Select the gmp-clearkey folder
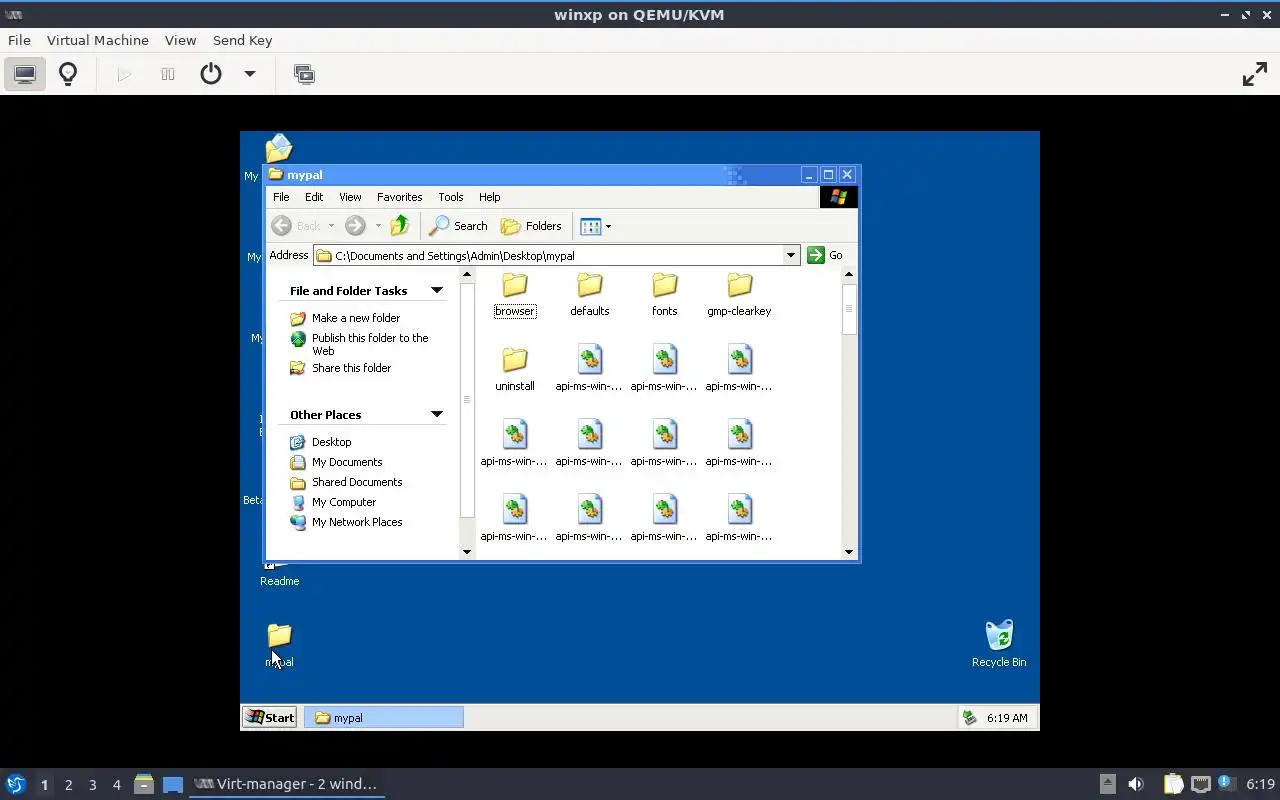This screenshot has width=1280, height=800. coord(739,295)
